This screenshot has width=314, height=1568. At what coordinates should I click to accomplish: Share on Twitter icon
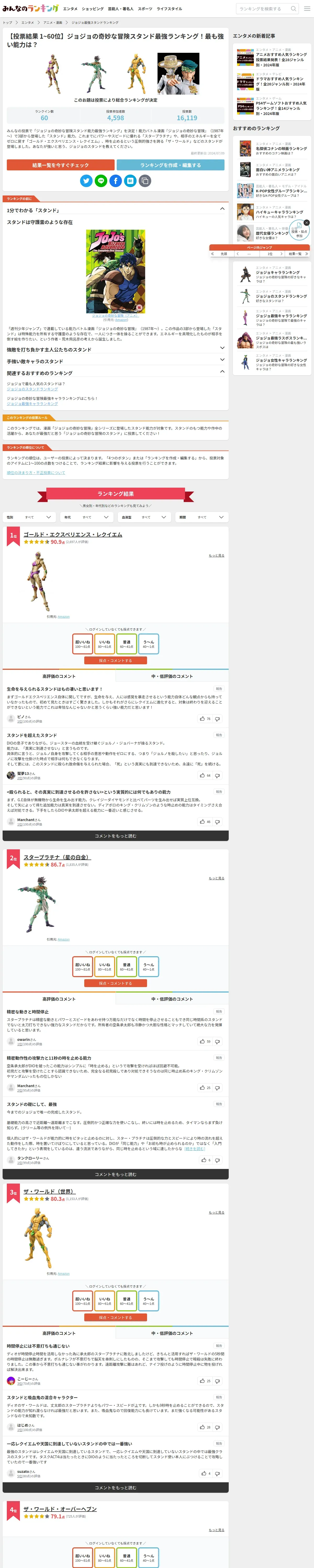click(87, 181)
